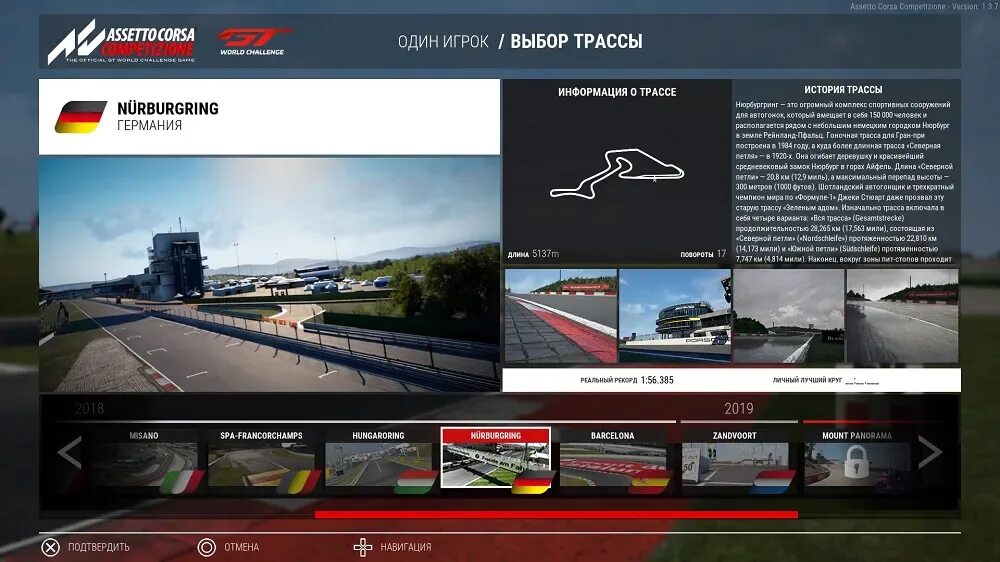Click the Mount Panorama card title
The image size is (1000, 562).
coord(857,436)
